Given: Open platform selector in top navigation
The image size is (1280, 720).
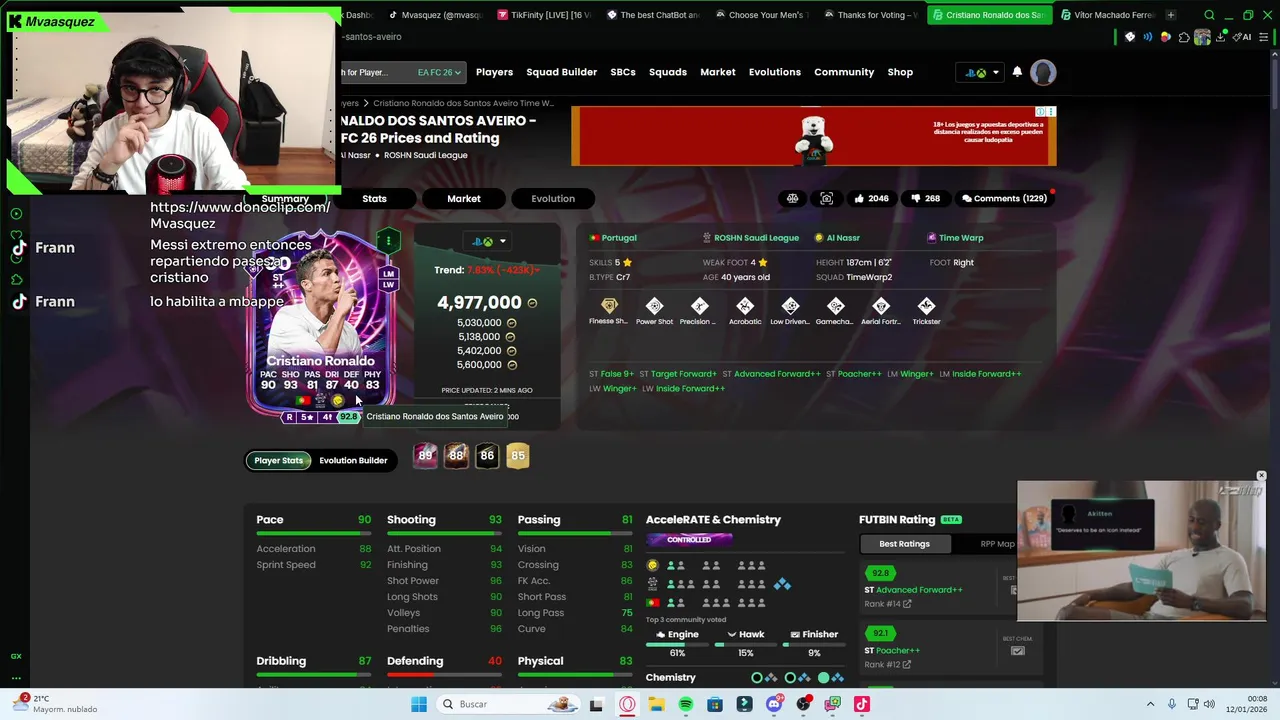Looking at the screenshot, I should (x=981, y=72).
